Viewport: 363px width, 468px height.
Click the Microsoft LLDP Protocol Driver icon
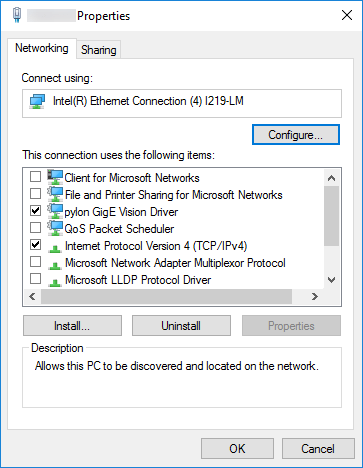[x=55, y=282]
